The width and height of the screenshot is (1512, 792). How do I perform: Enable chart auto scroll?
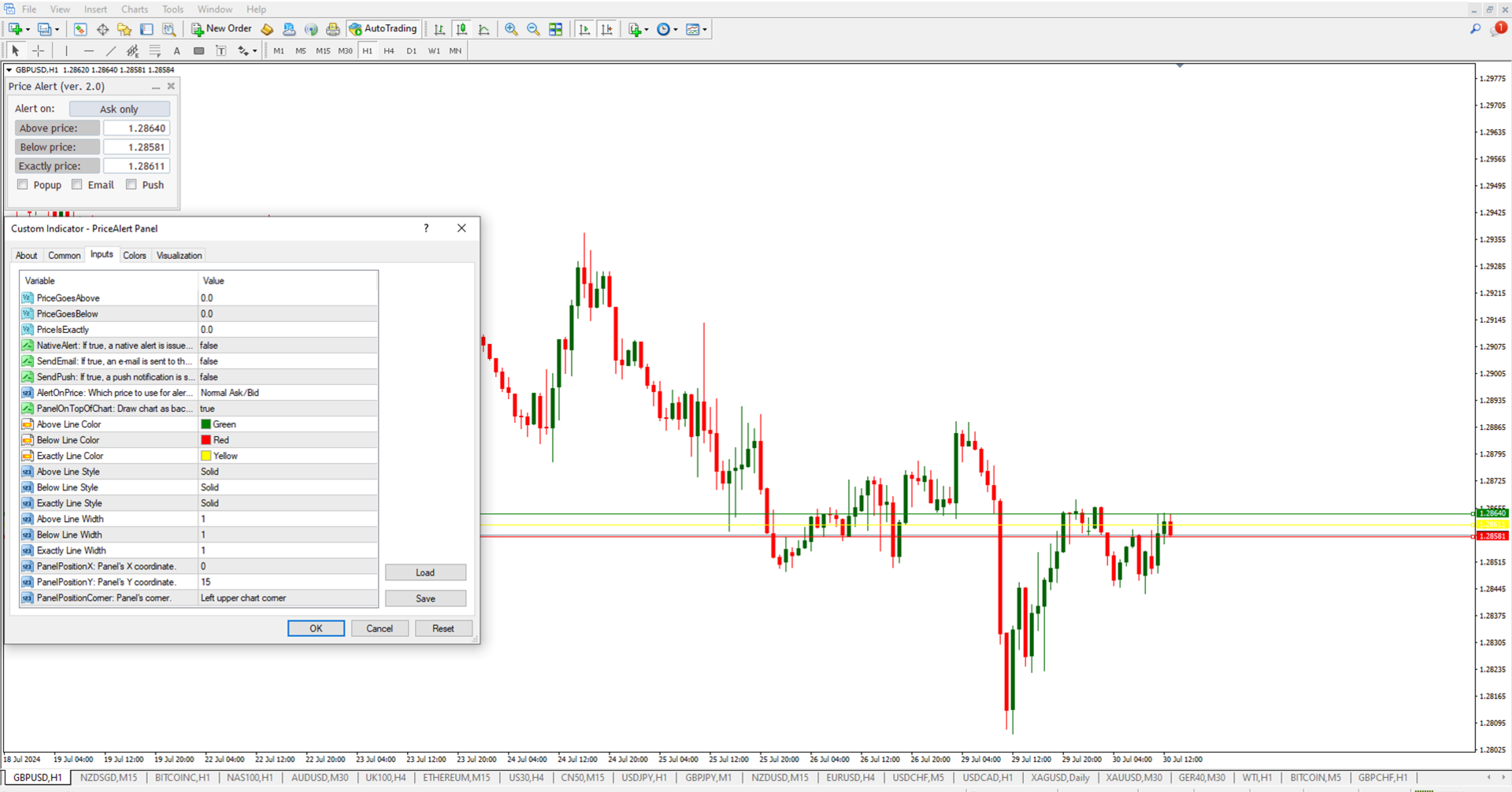tap(586, 29)
